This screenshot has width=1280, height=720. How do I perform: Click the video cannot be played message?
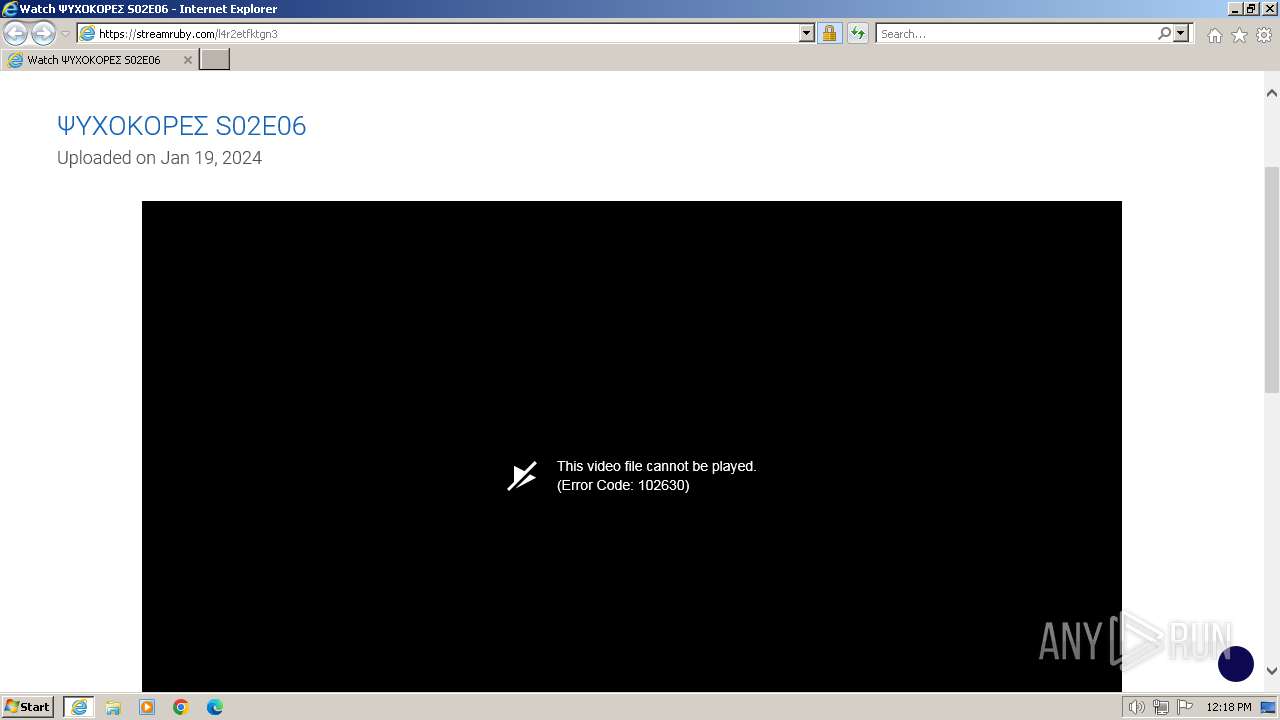656,466
